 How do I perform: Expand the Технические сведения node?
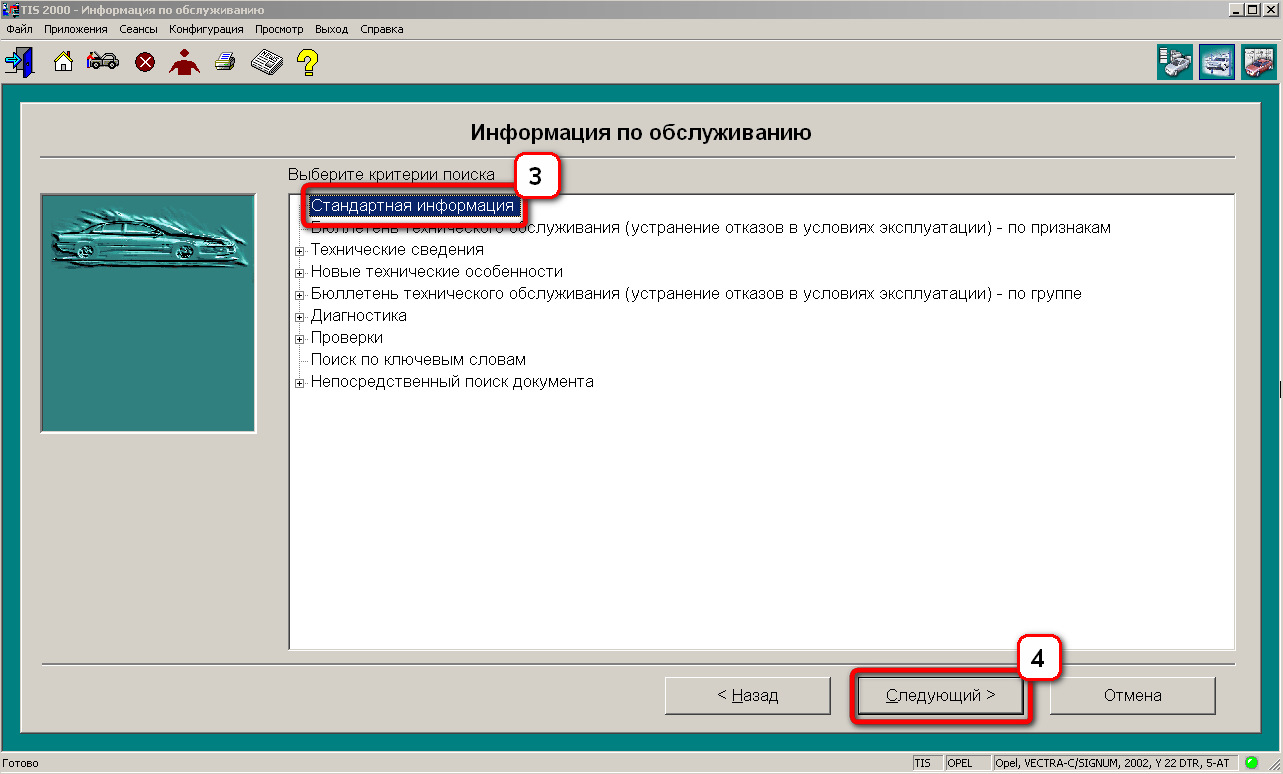click(299, 251)
